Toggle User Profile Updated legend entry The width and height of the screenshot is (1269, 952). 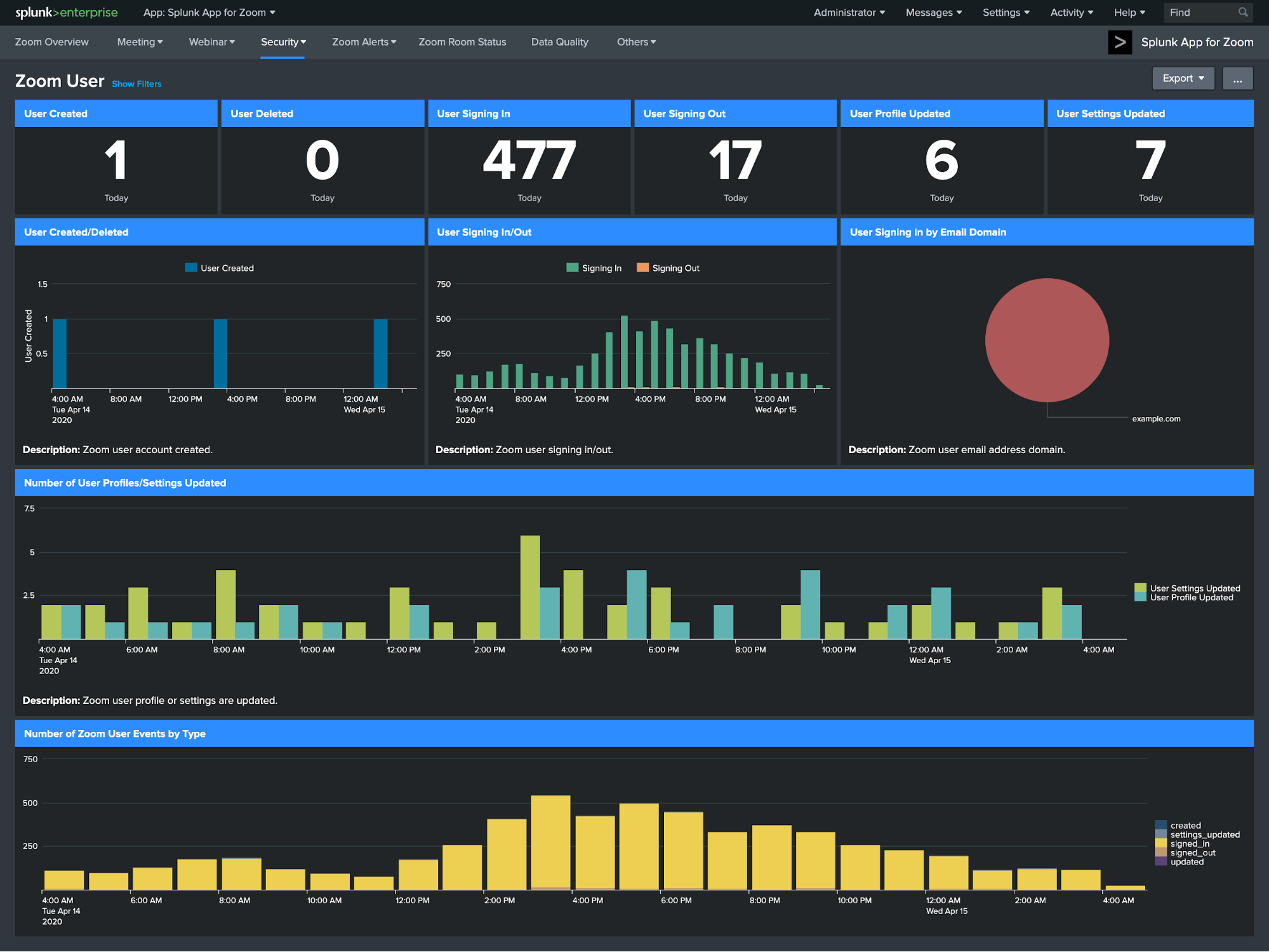pos(1184,597)
